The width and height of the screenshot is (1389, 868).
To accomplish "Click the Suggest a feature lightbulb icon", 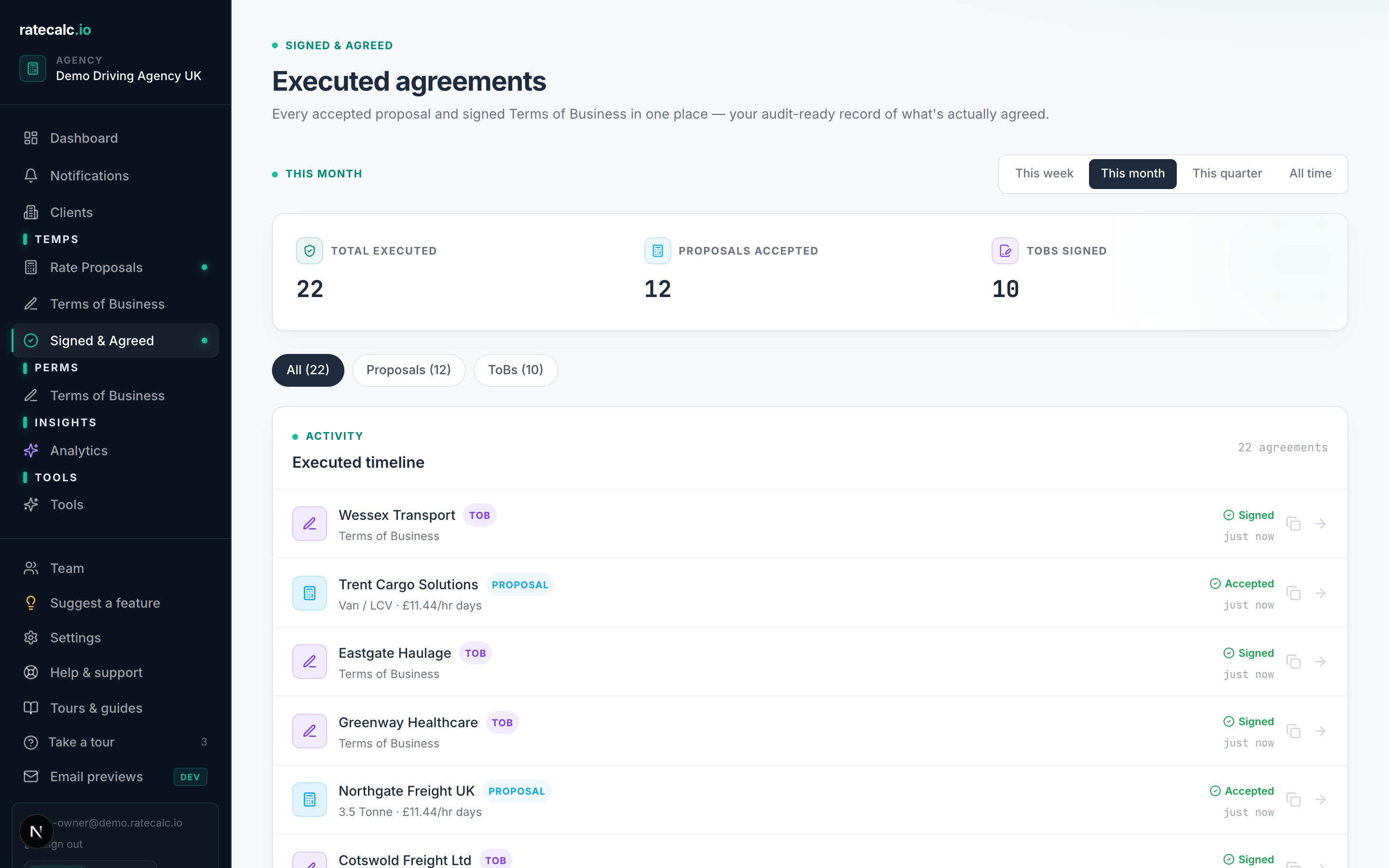I will [31, 603].
